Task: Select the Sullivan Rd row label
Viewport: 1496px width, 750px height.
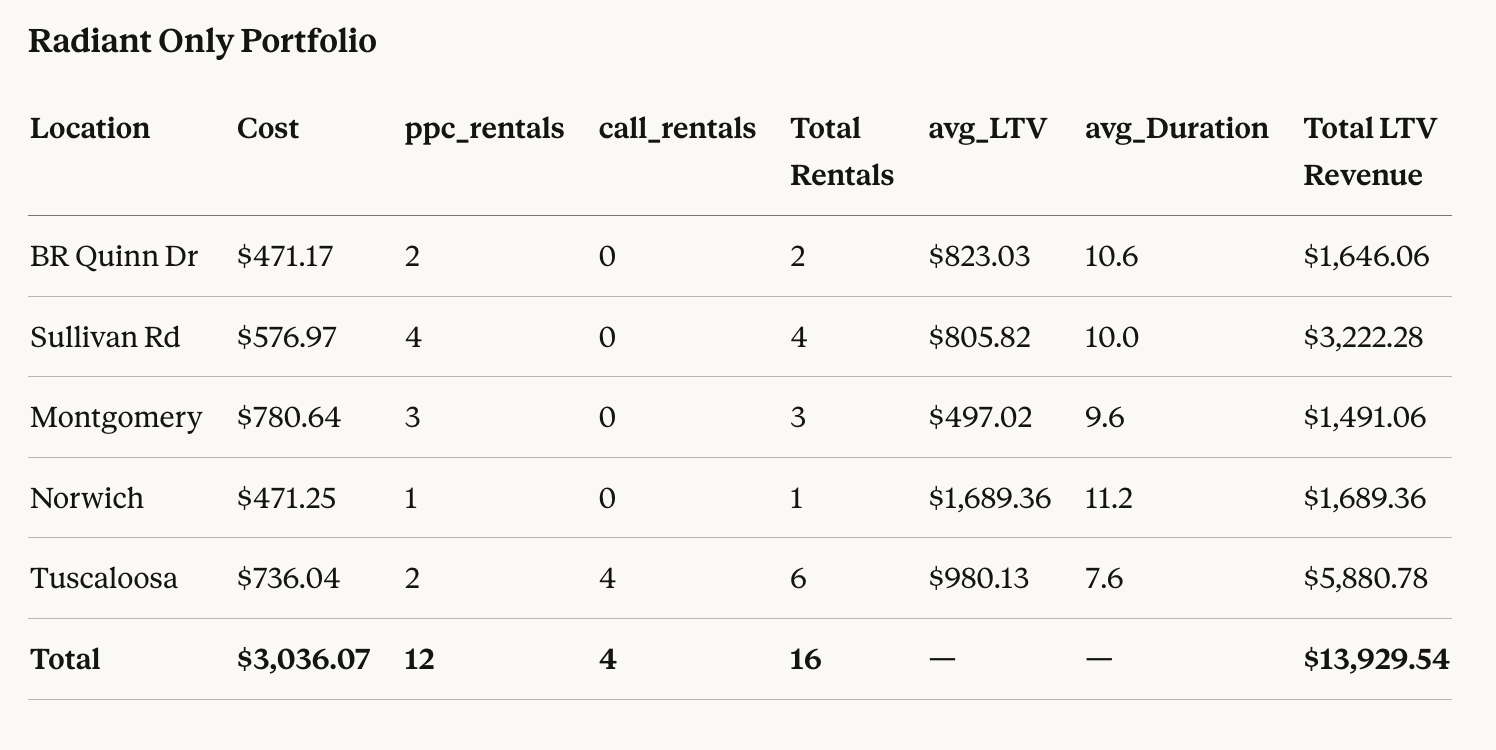Action: point(105,337)
